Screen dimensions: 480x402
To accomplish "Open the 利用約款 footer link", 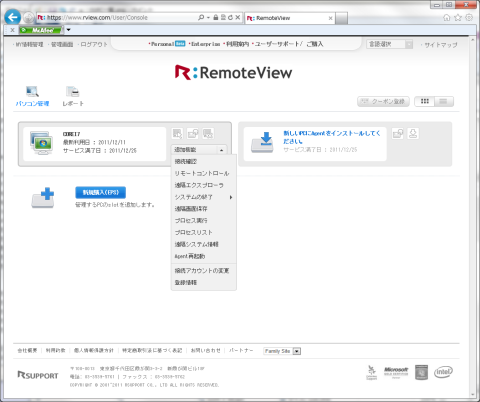I will coord(55,350).
